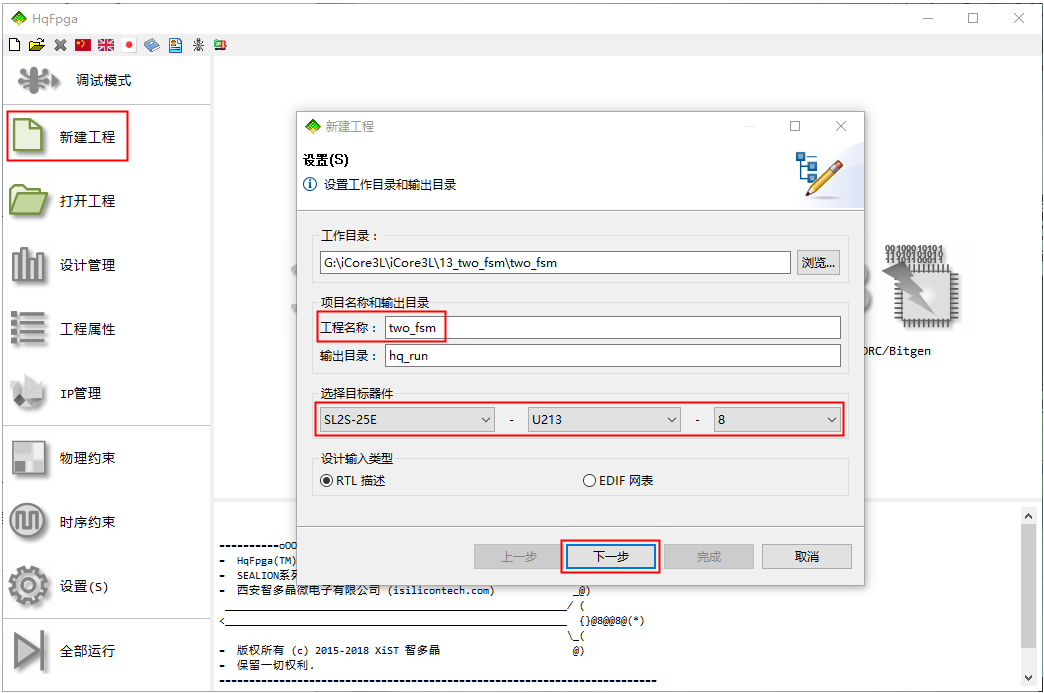
Task: Switch language using the Japanese flag icon
Action: (129, 45)
